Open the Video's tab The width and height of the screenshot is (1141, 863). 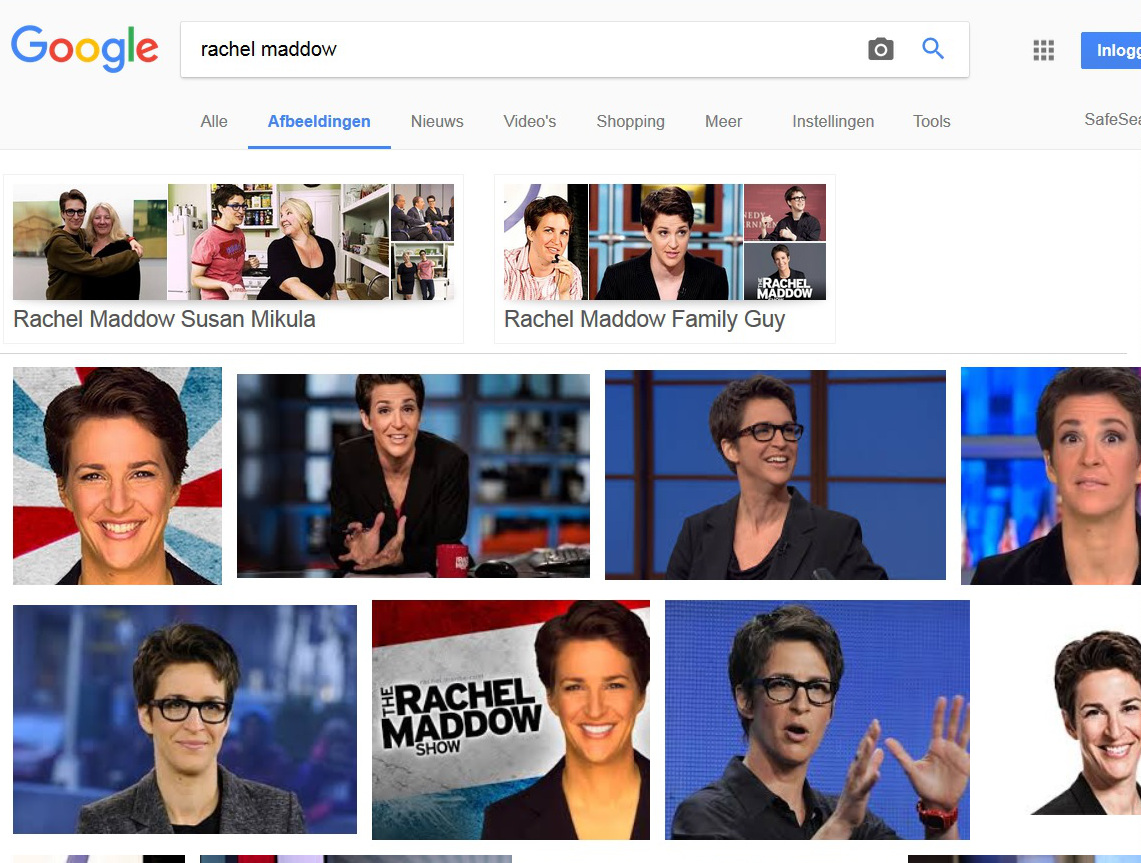click(530, 122)
